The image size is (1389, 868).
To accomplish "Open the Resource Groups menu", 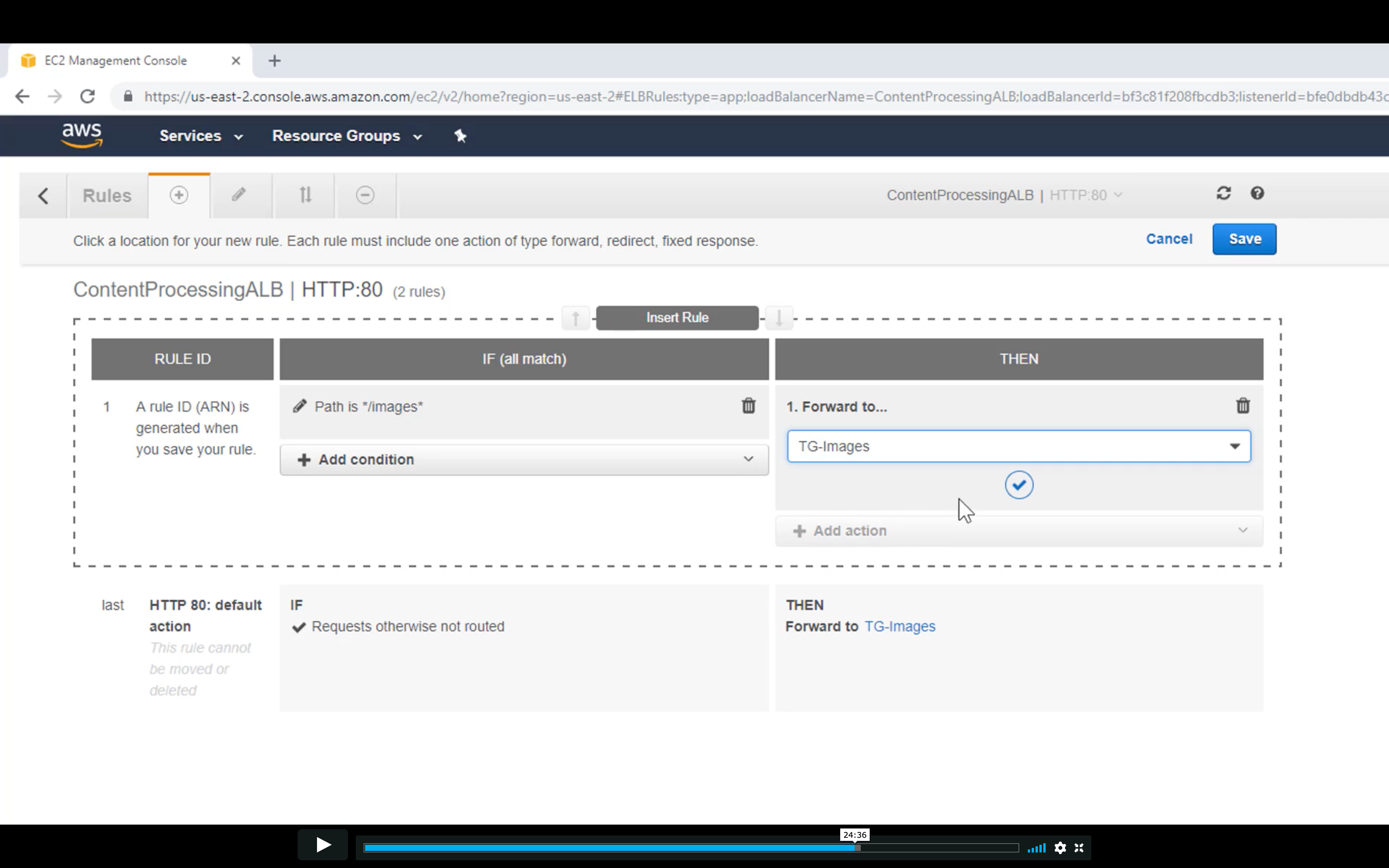I will tap(346, 136).
